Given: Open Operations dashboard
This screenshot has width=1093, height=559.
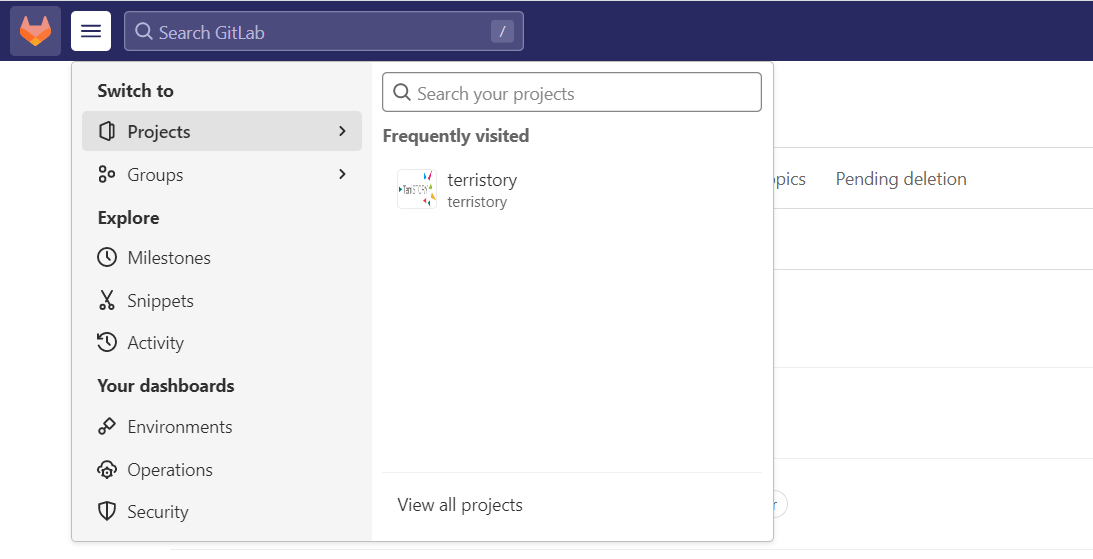Looking at the screenshot, I should [222, 470].
